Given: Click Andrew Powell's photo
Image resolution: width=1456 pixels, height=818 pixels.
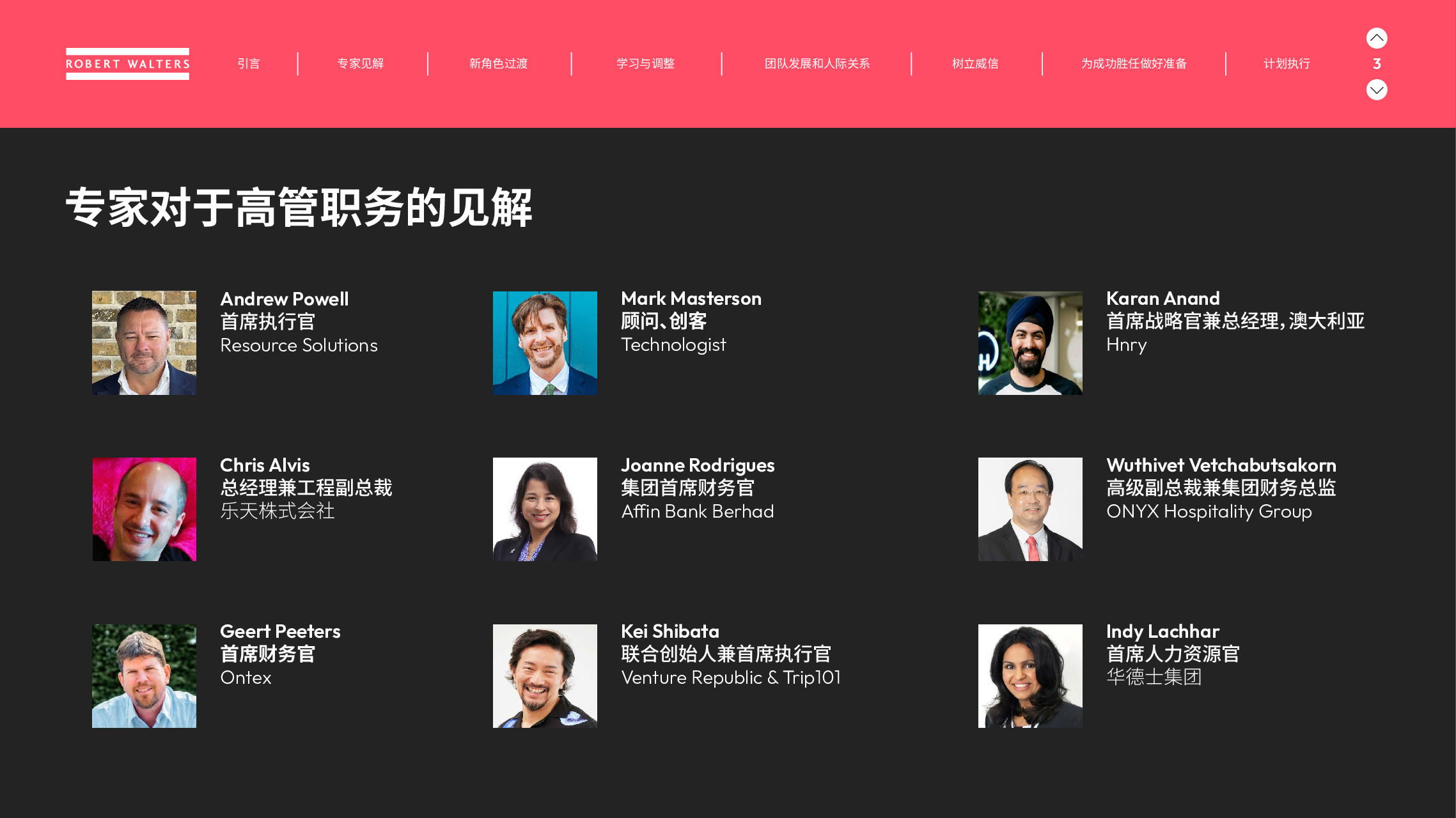Looking at the screenshot, I should [144, 343].
